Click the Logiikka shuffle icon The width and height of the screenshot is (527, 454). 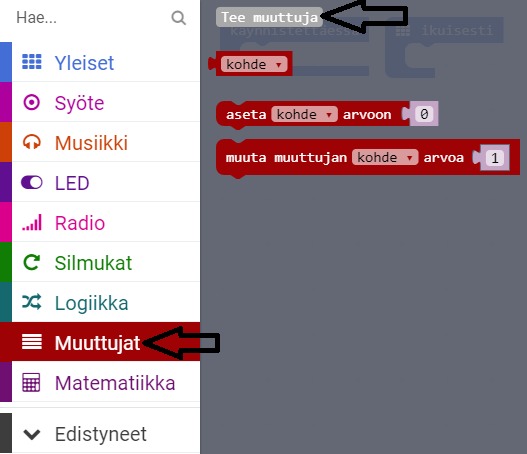[x=32, y=302]
